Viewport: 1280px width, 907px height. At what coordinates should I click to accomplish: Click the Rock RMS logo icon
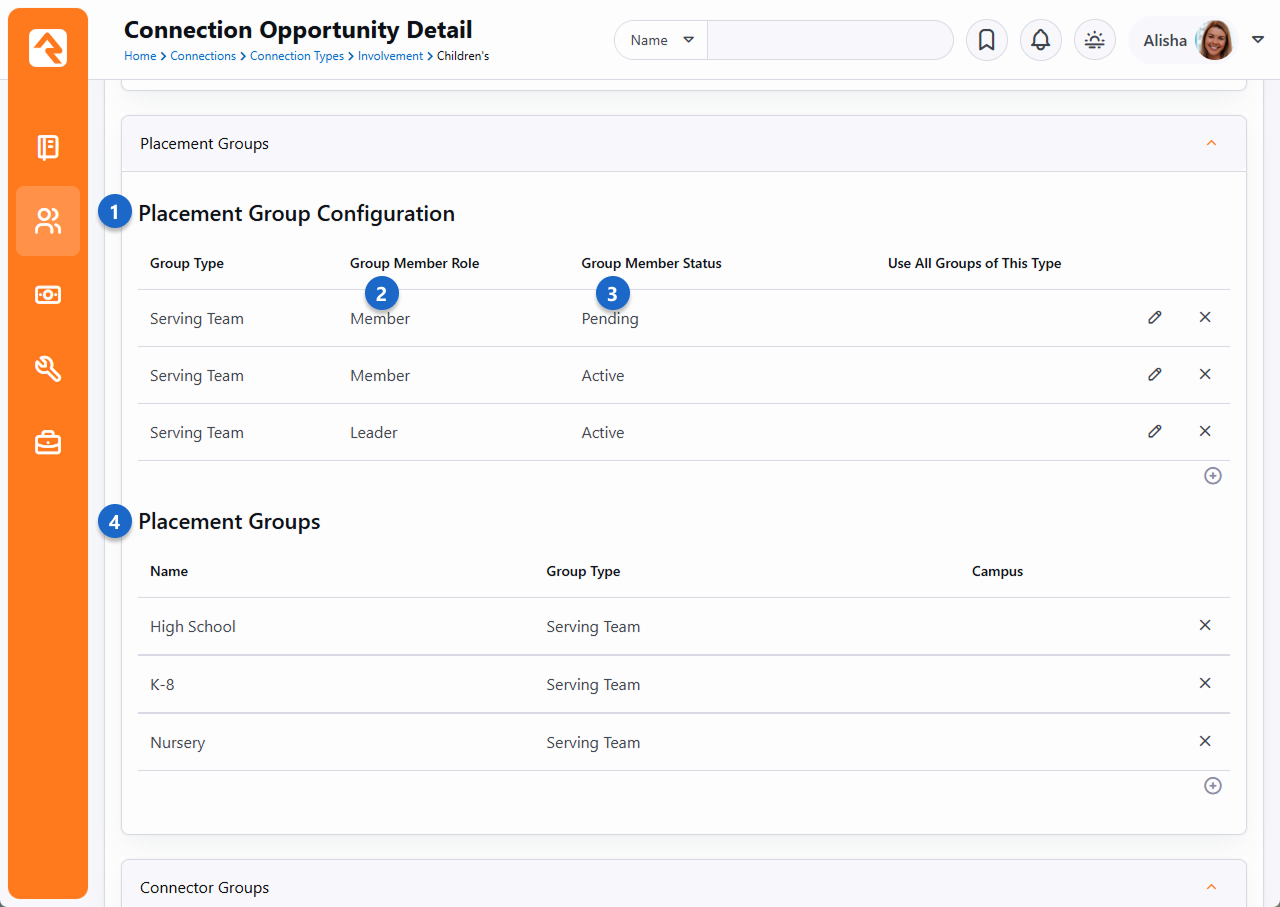48,48
